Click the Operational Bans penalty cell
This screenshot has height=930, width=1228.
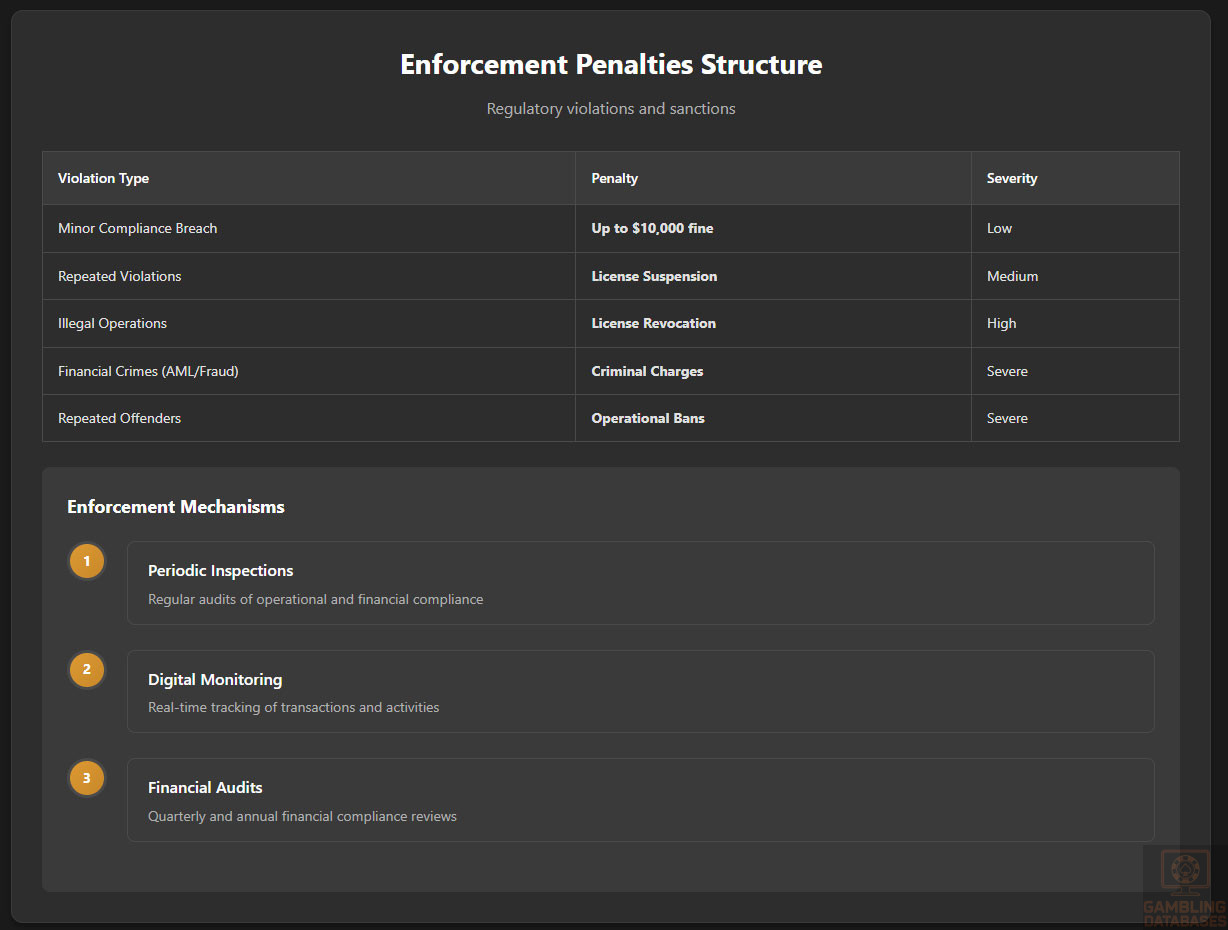click(x=648, y=418)
